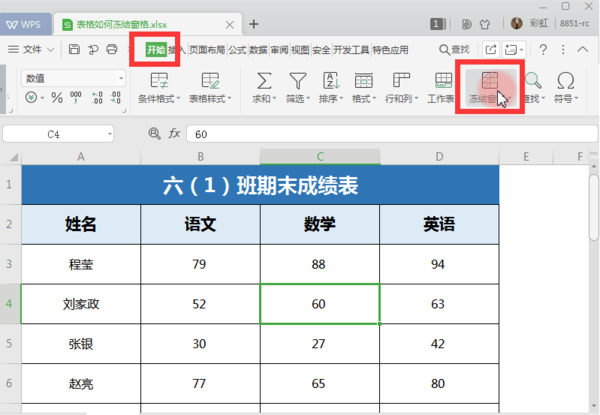The height and width of the screenshot is (415, 600).
Task: Open the 筛选 filter funnel tool
Action: [x=297, y=82]
